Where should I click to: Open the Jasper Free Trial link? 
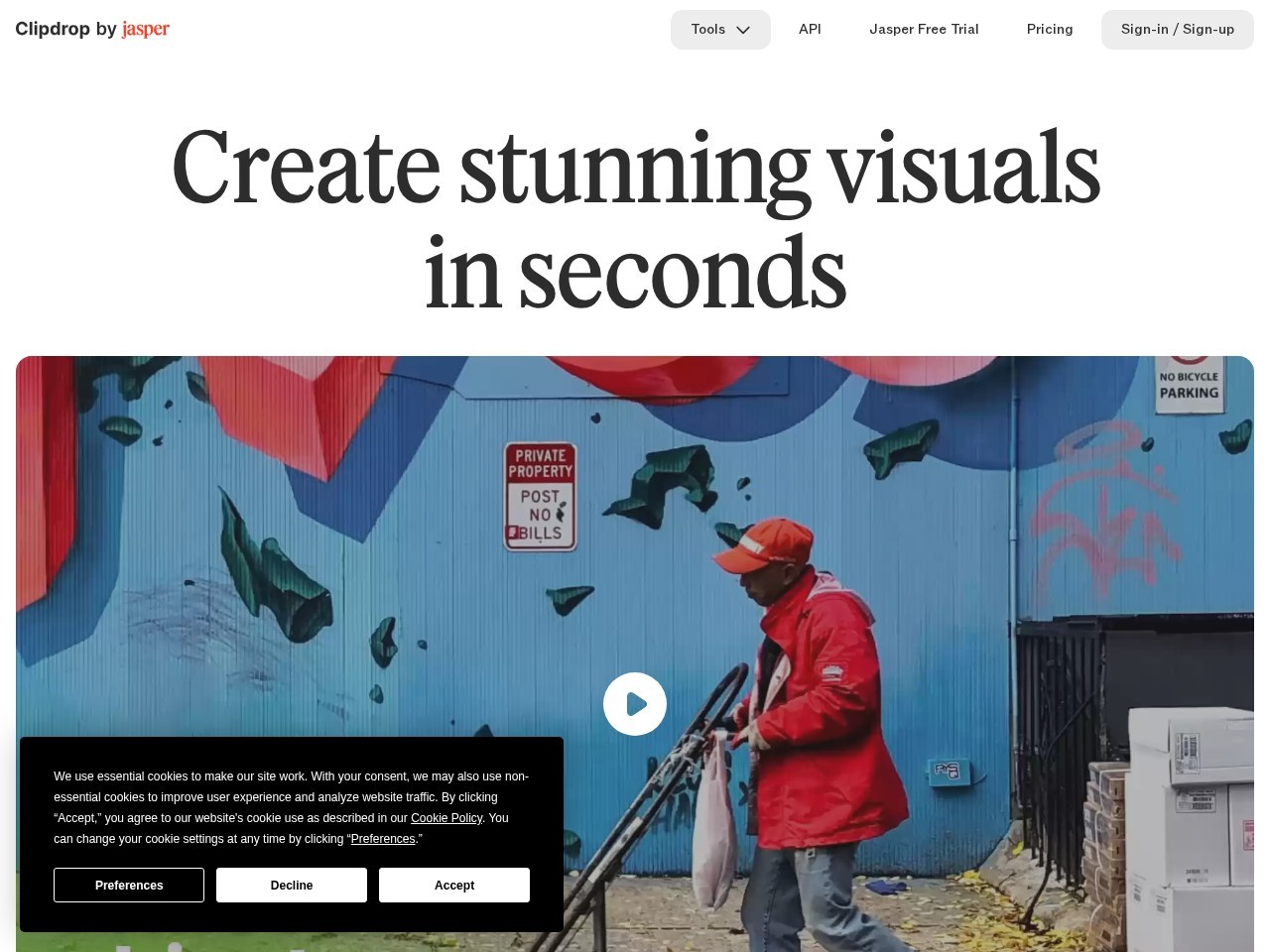click(924, 30)
